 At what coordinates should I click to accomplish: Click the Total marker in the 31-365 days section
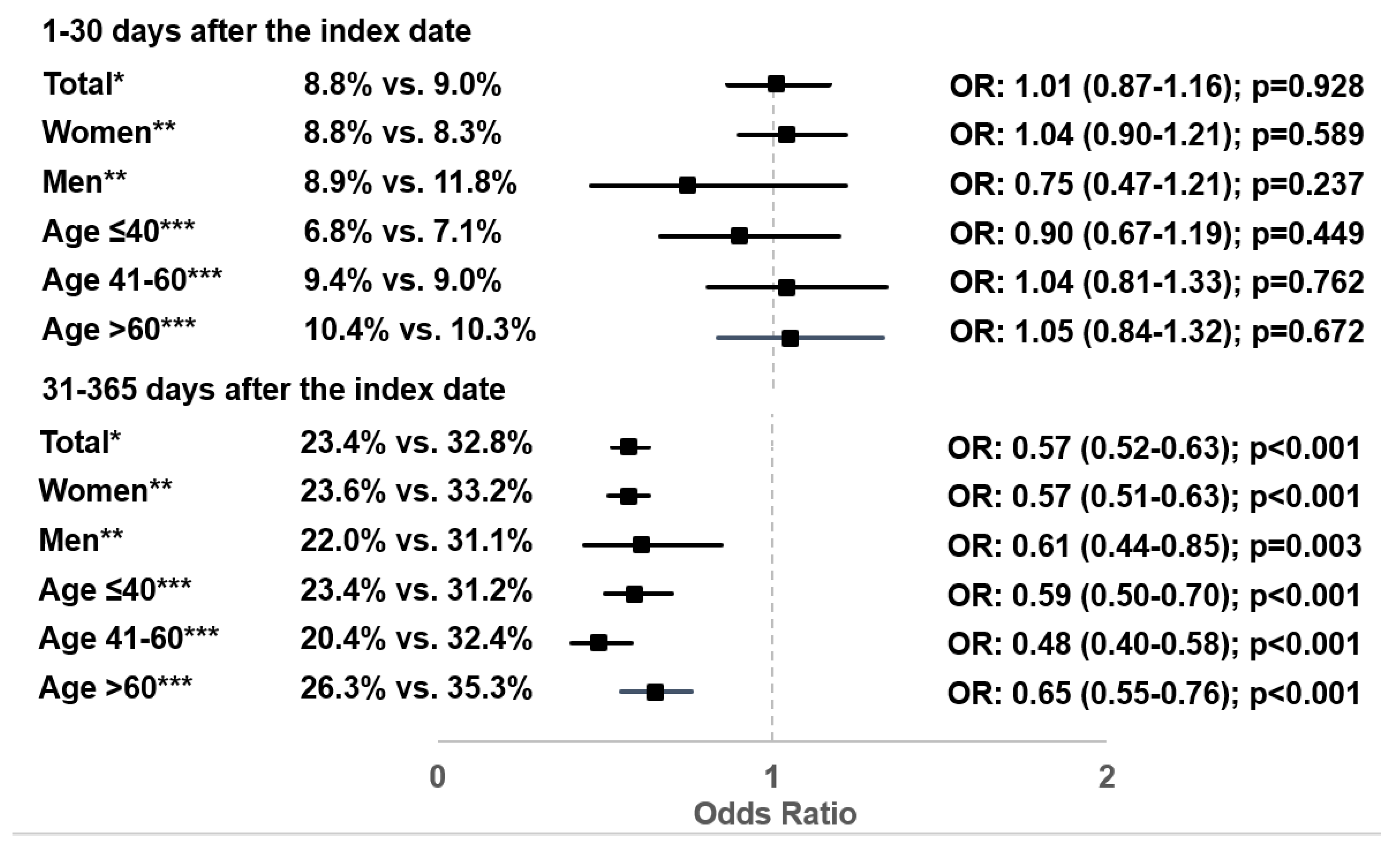(628, 448)
